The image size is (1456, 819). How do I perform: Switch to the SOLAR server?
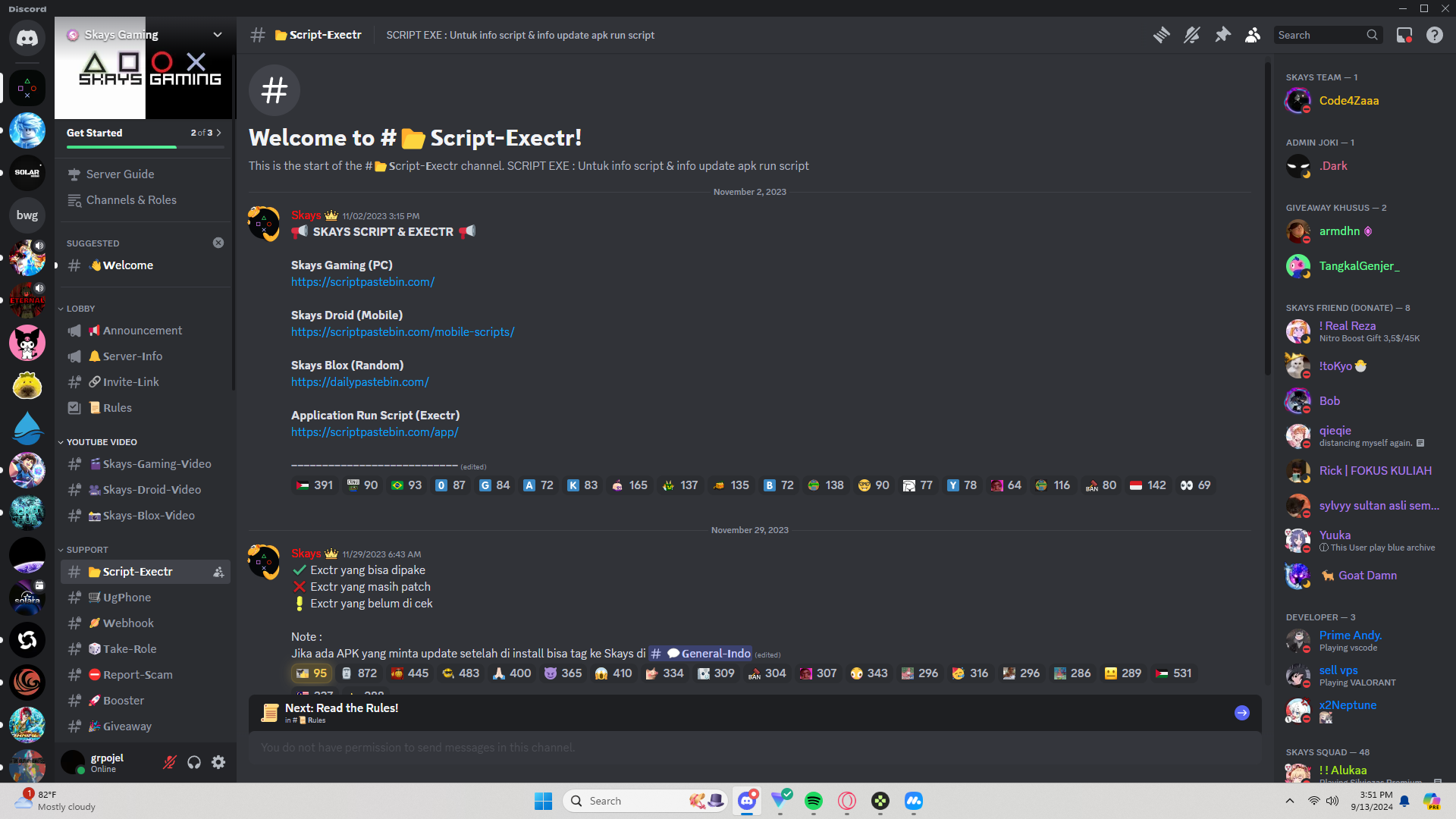click(x=27, y=173)
